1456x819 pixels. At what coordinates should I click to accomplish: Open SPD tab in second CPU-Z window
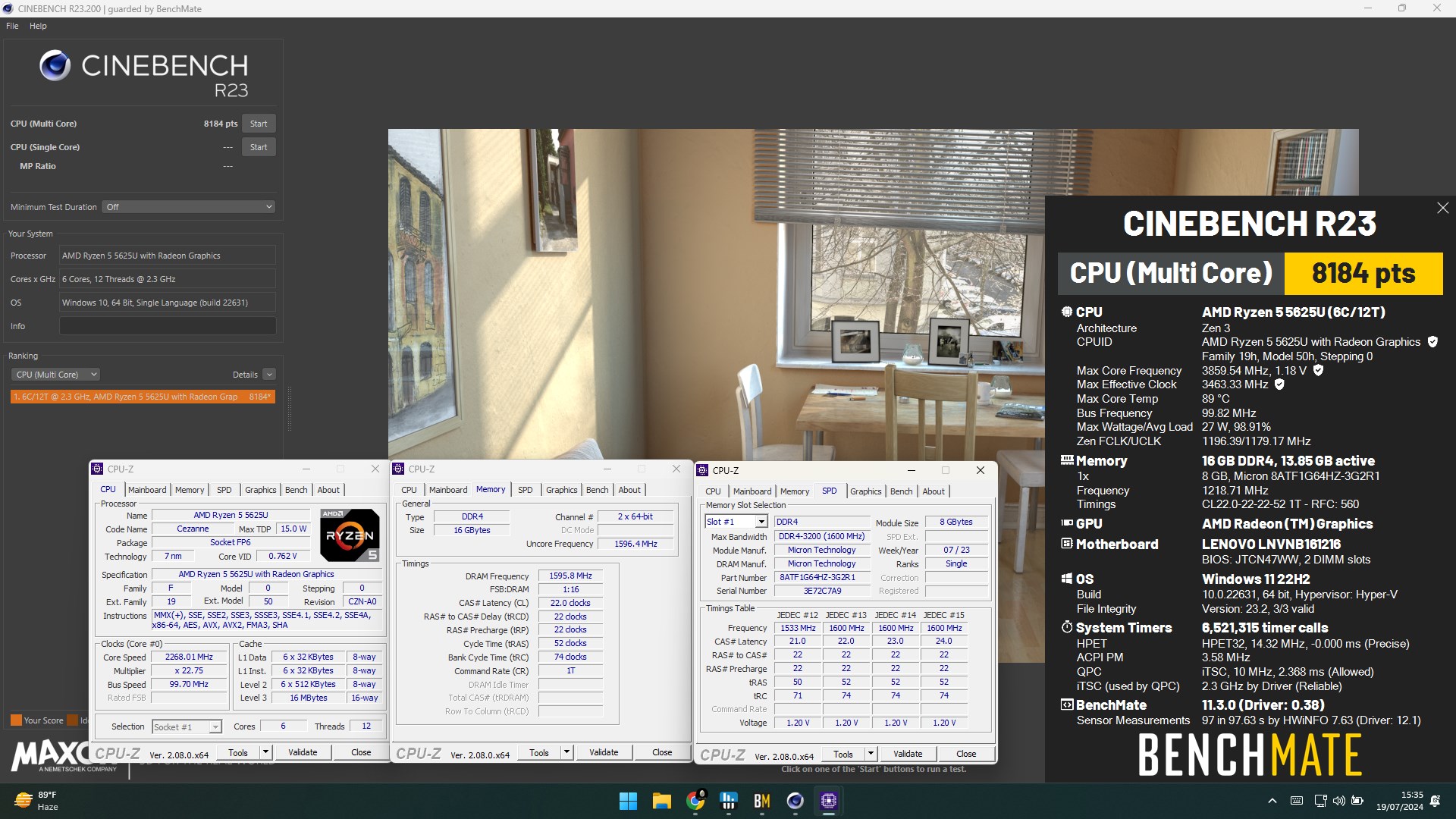coord(526,490)
